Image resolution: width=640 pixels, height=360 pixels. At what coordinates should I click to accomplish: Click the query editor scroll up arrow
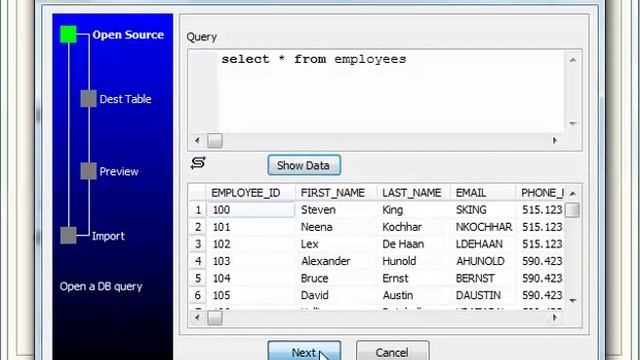[573, 60]
